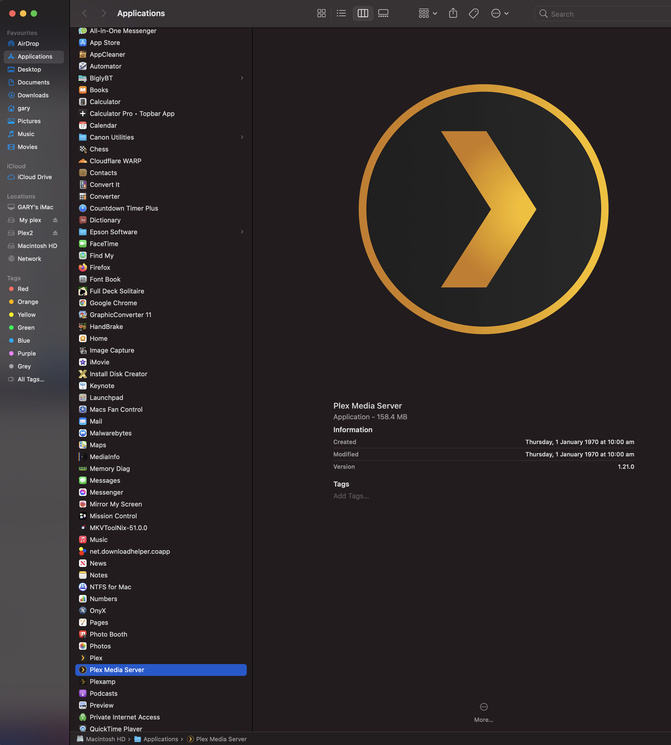
Task: Select the Plexamp app icon
Action: 83,682
